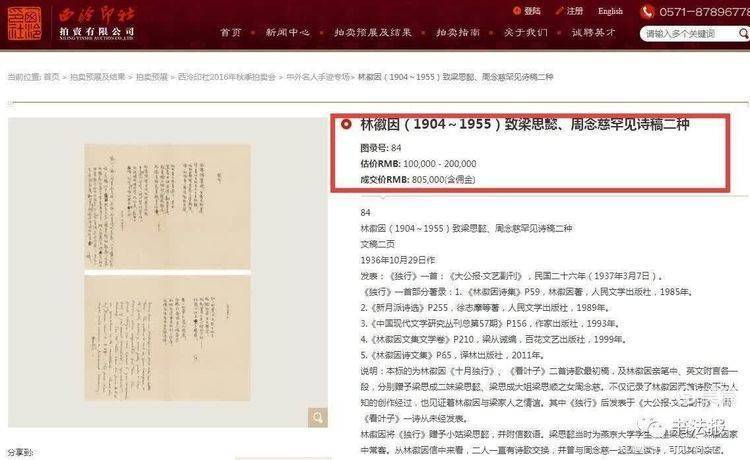Focus the keyword search input field
This screenshot has height=460, width=750.
click(689, 34)
